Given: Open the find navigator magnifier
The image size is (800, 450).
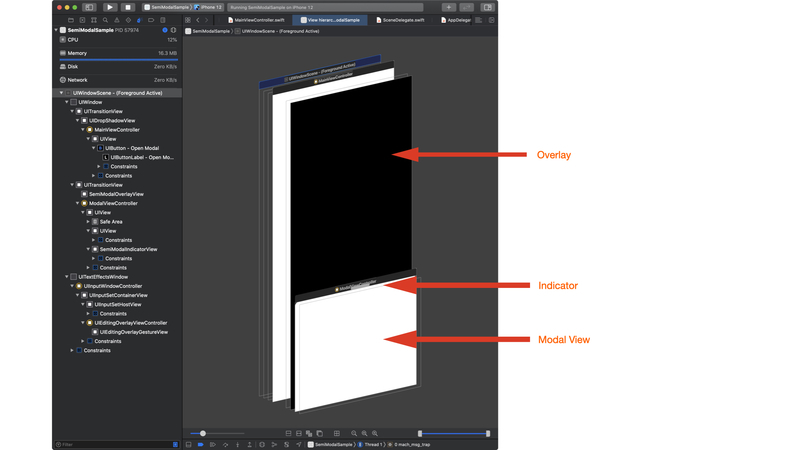Looking at the screenshot, I should coord(105,20).
